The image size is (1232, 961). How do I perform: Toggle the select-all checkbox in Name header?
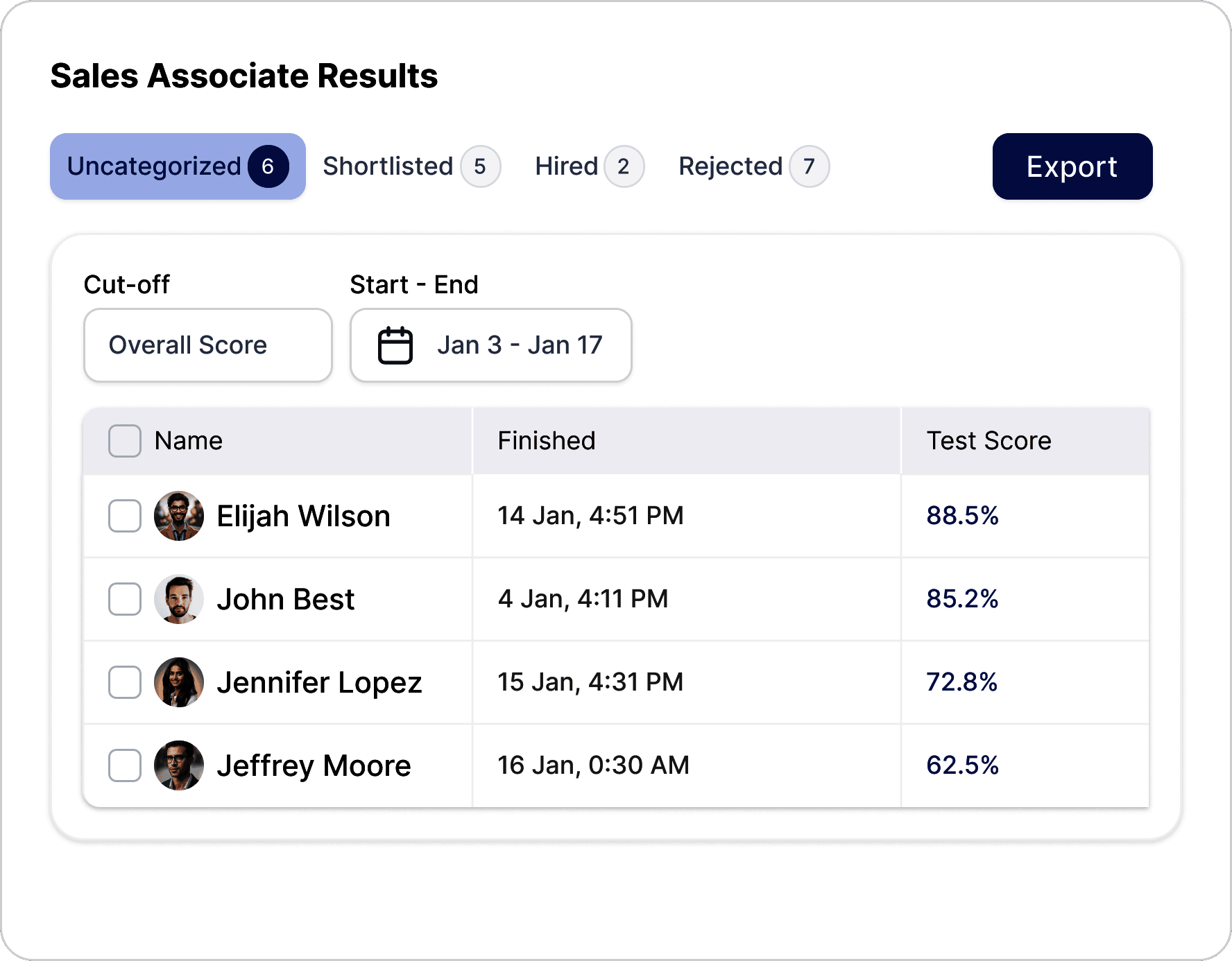pyautogui.click(x=125, y=441)
